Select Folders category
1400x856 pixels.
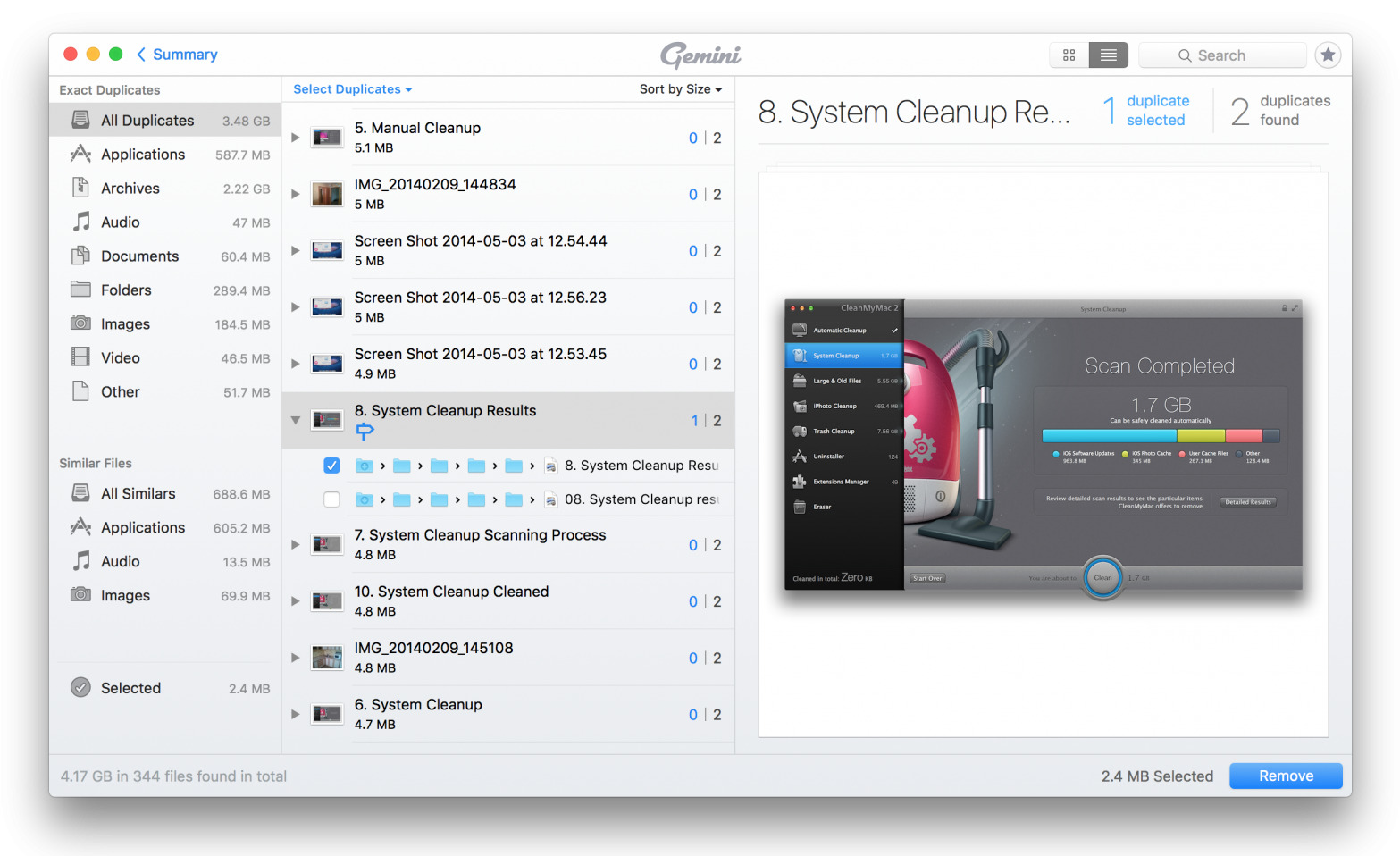(x=165, y=290)
